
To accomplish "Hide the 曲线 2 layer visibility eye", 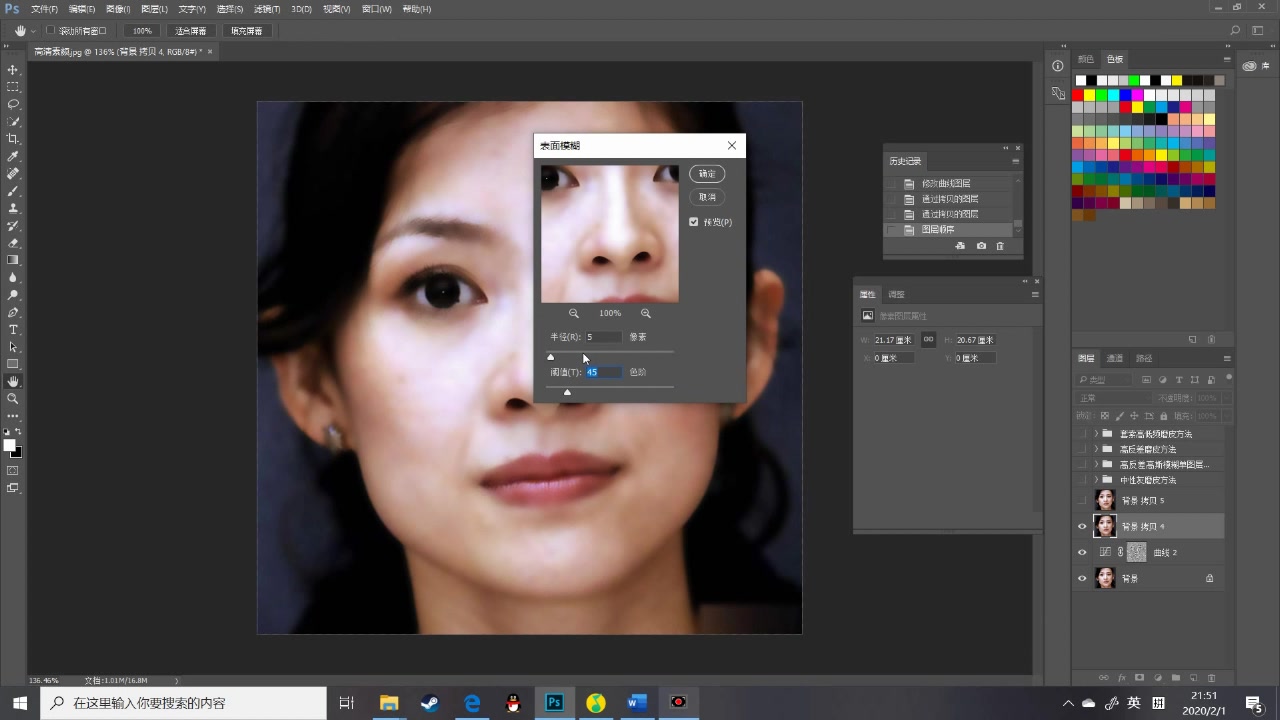I will (1081, 552).
